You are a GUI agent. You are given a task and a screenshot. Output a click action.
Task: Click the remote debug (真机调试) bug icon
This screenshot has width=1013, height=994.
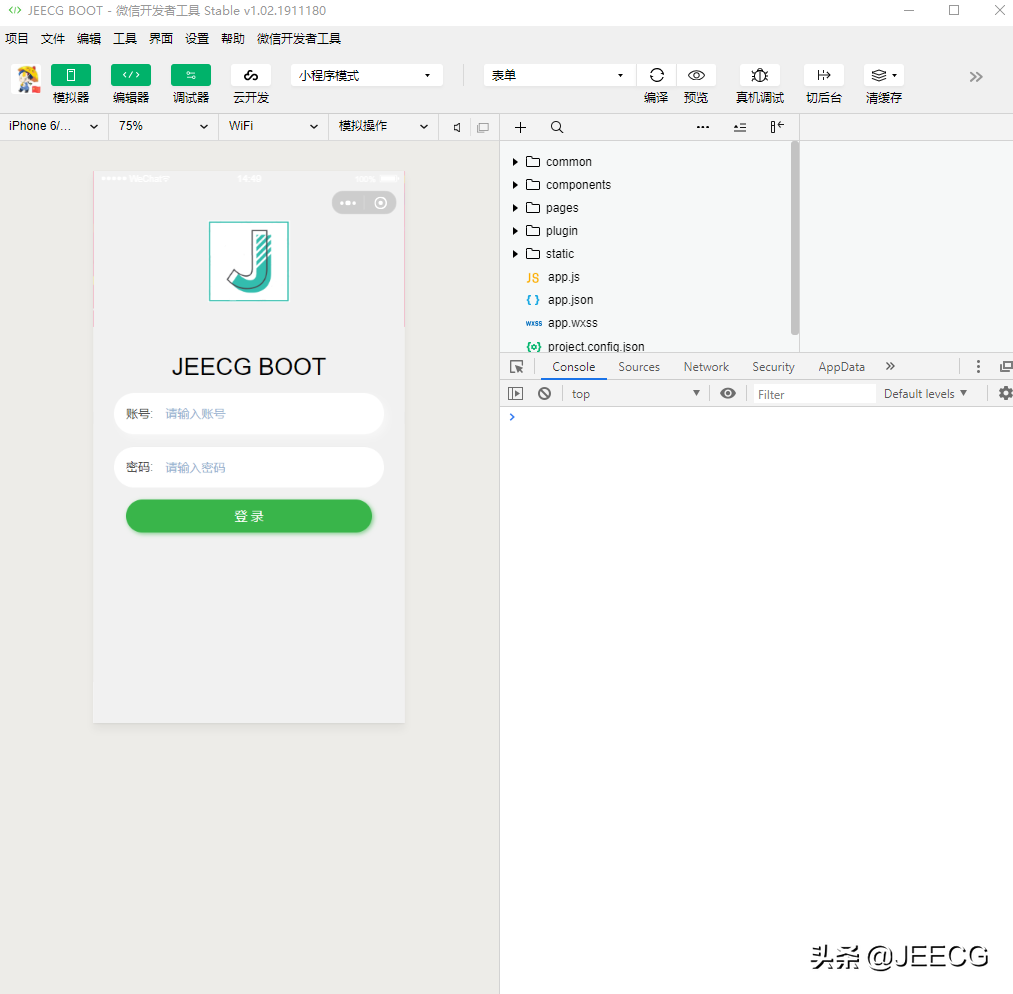(x=760, y=75)
